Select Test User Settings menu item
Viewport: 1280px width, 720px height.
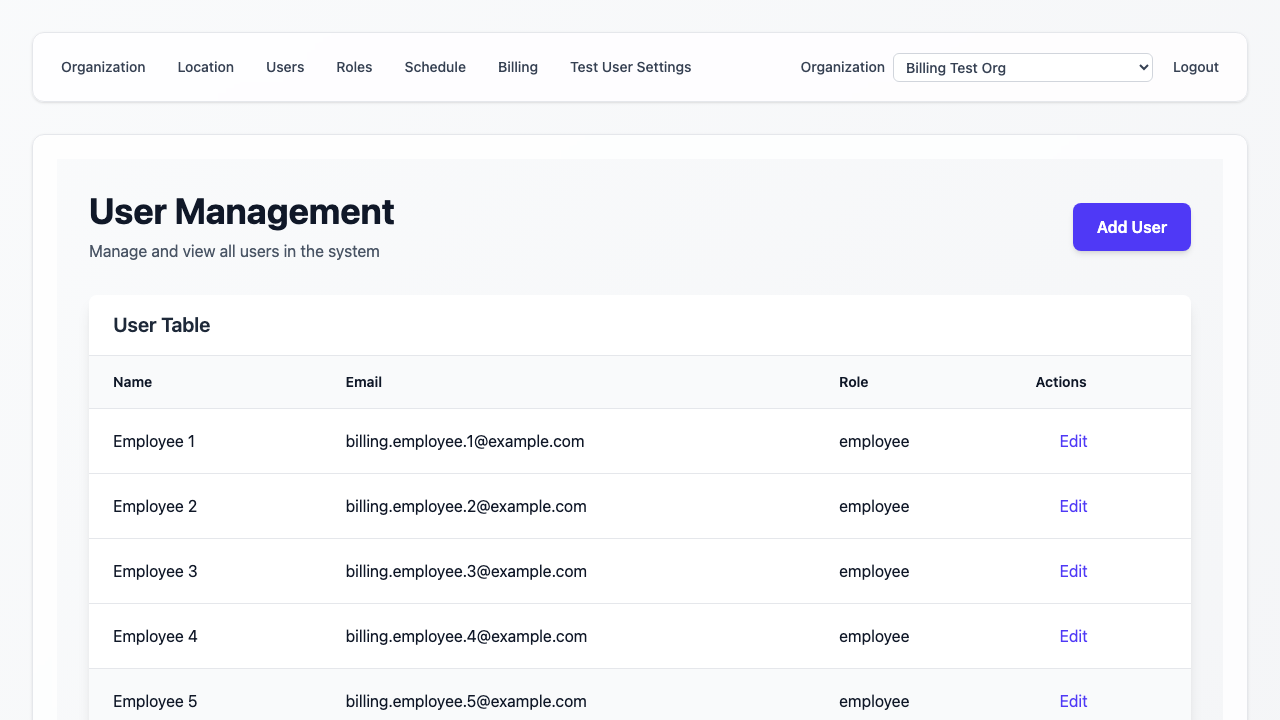click(630, 67)
